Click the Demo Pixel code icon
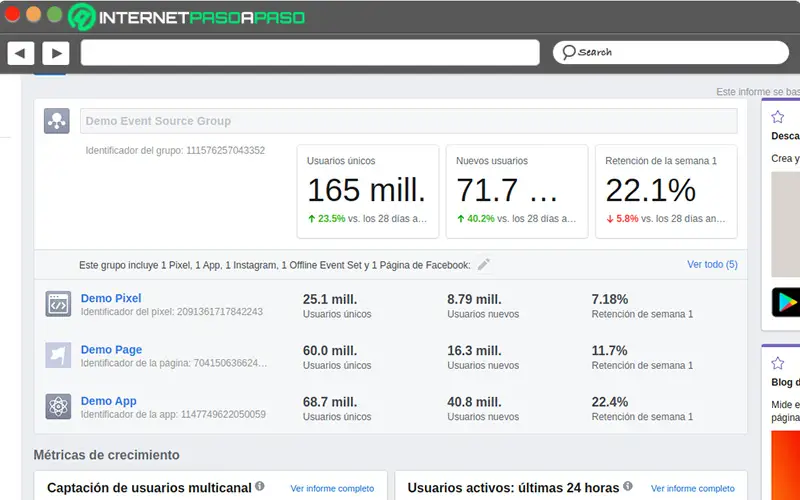Screen dimensions: 800x500 (58, 304)
